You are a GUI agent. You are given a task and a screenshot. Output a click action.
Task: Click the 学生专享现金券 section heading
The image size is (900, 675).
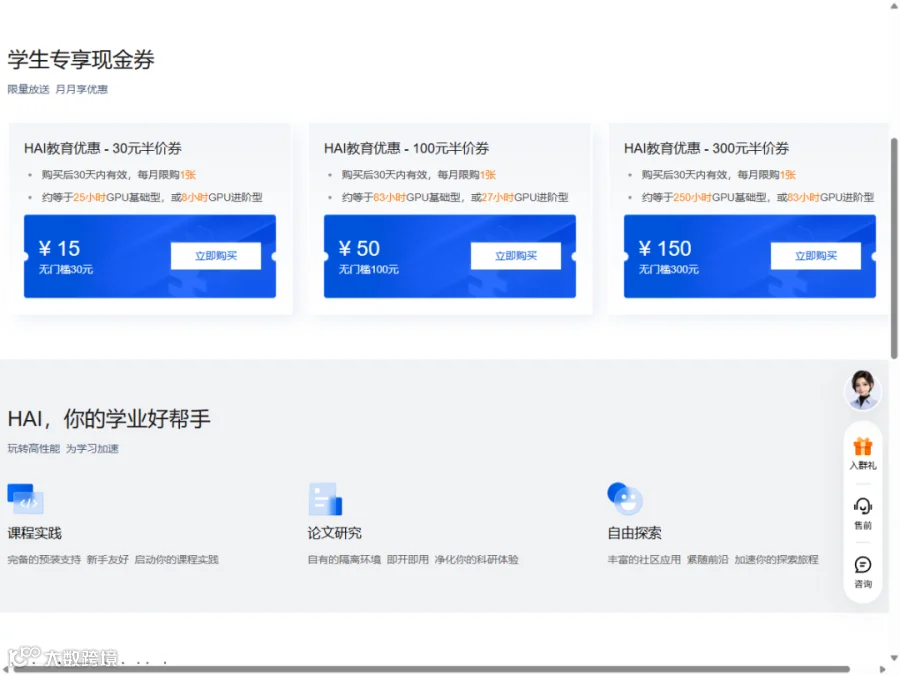[81, 60]
